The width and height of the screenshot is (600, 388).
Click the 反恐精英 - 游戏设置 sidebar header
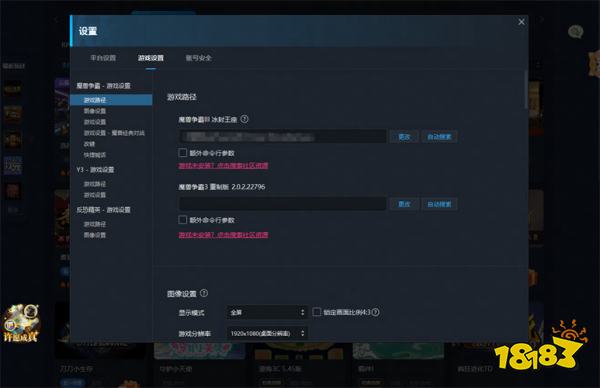click(x=103, y=210)
